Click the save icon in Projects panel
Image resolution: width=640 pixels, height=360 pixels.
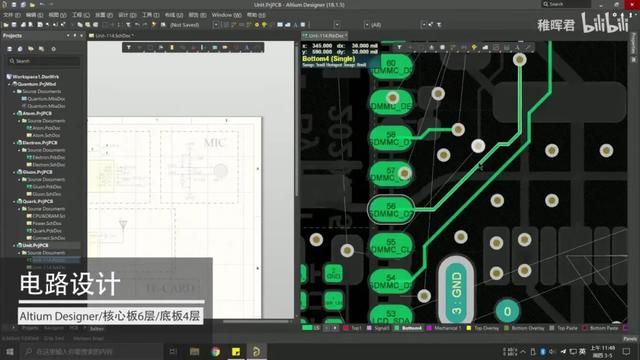pos(10,49)
